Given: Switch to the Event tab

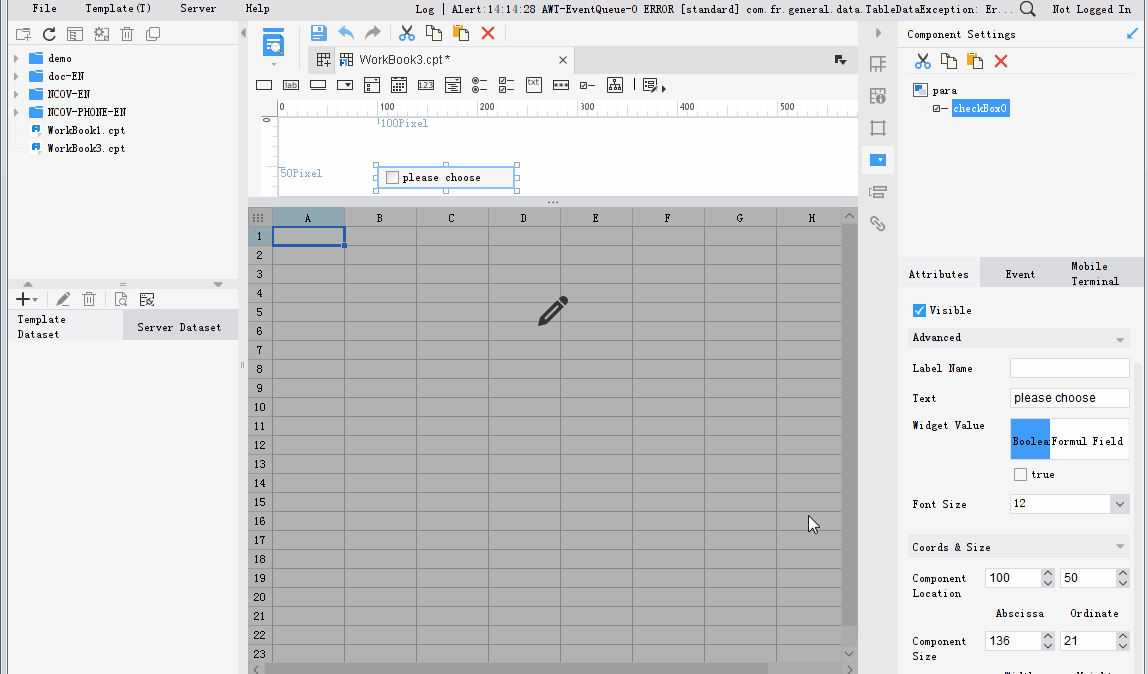Looking at the screenshot, I should (1020, 272).
